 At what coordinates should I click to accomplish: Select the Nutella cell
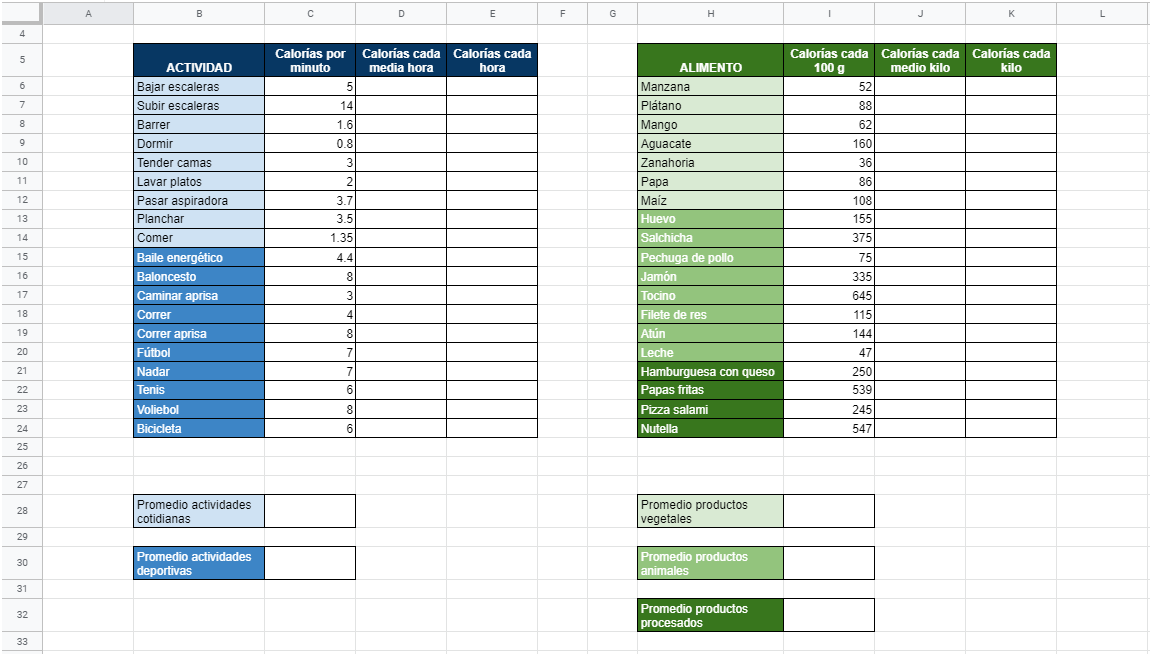[711, 428]
